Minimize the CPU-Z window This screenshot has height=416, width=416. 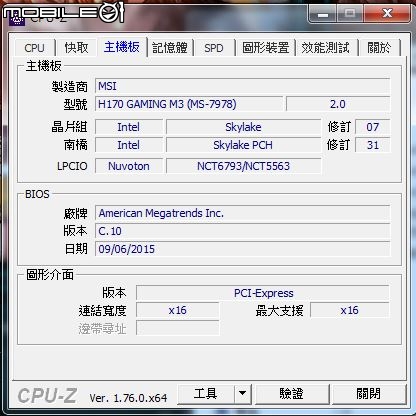click(323, 14)
